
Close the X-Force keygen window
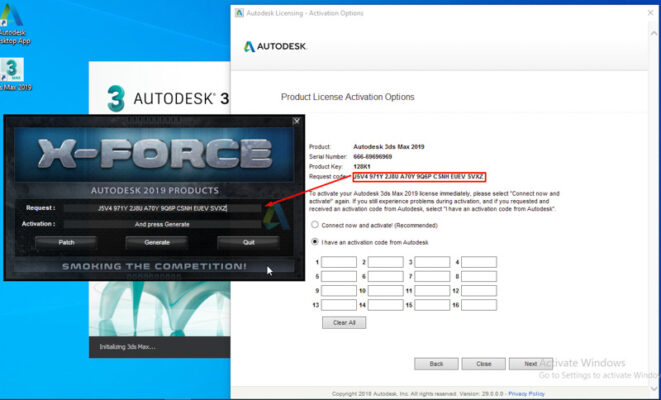296,121
